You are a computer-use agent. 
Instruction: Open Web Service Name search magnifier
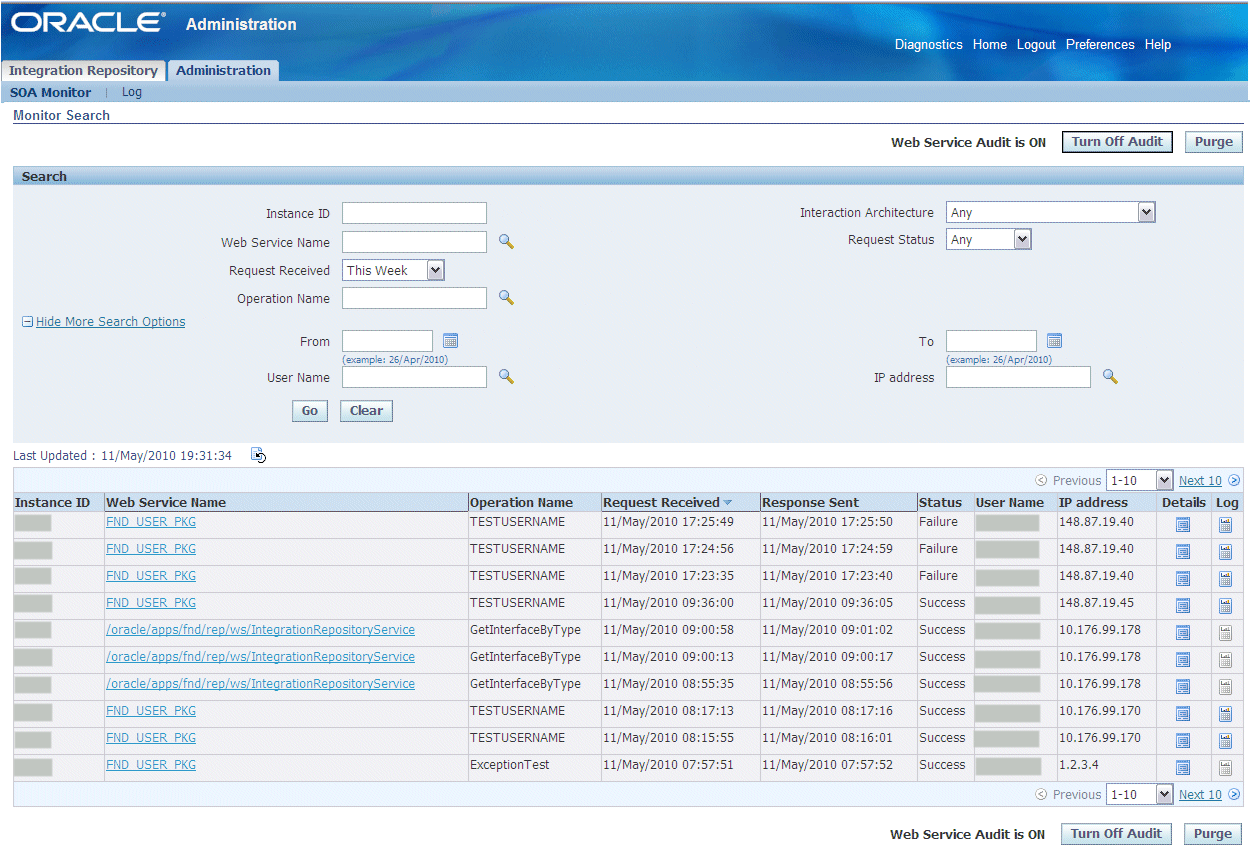pos(506,242)
